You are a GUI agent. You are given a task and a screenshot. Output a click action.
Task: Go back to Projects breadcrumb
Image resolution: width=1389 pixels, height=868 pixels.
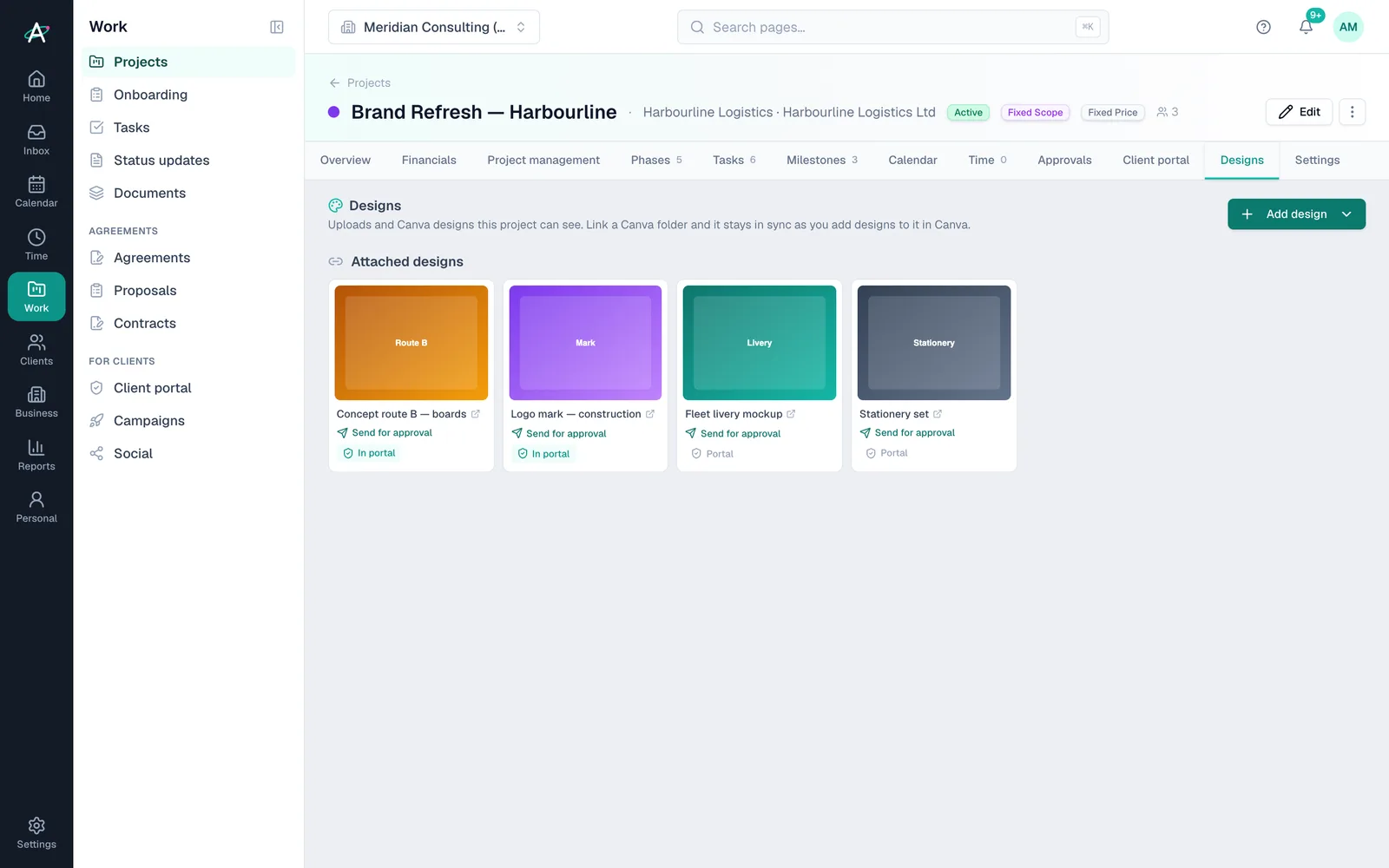coord(360,83)
